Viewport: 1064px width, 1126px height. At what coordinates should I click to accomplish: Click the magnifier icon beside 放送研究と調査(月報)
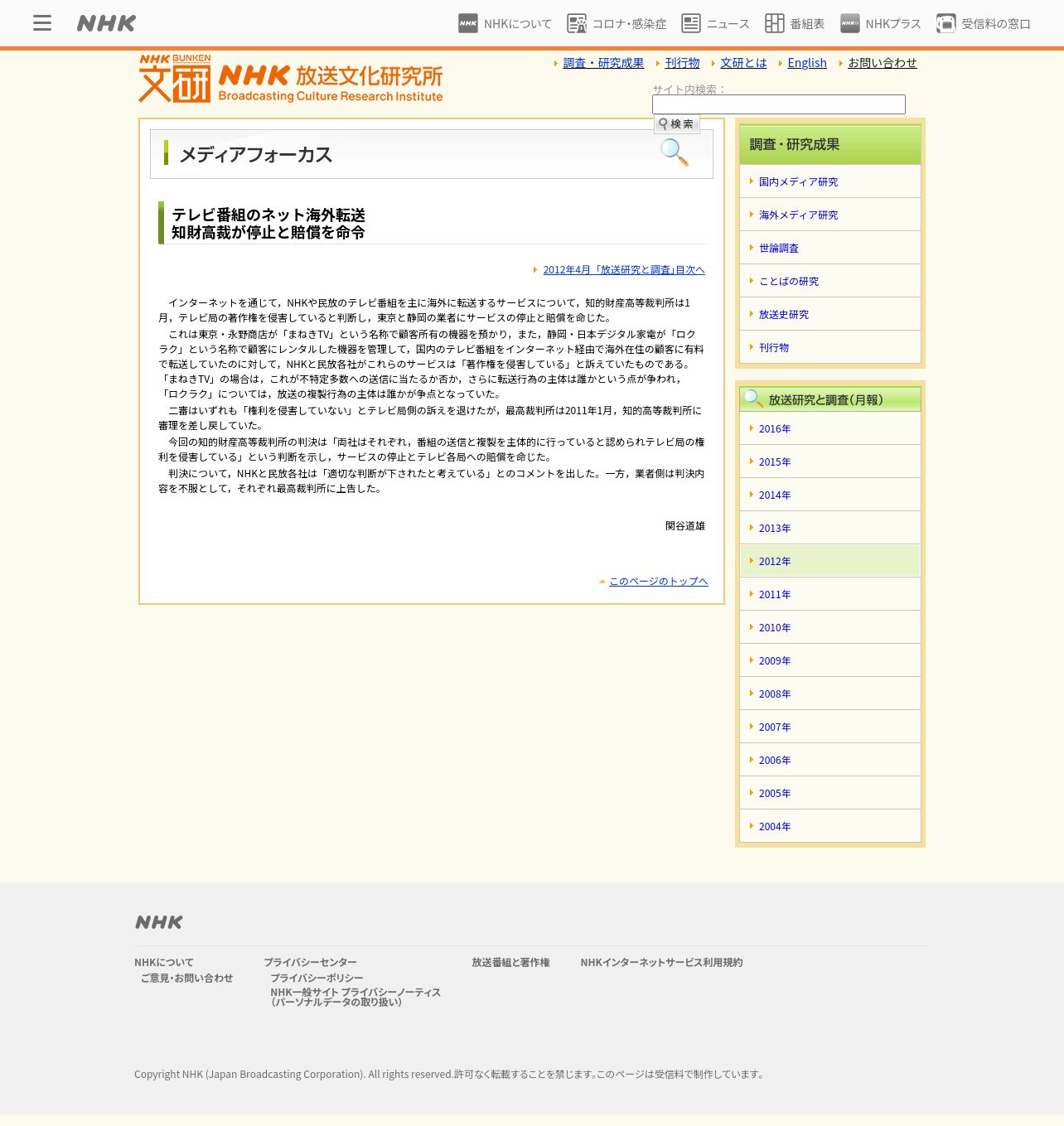pos(753,399)
